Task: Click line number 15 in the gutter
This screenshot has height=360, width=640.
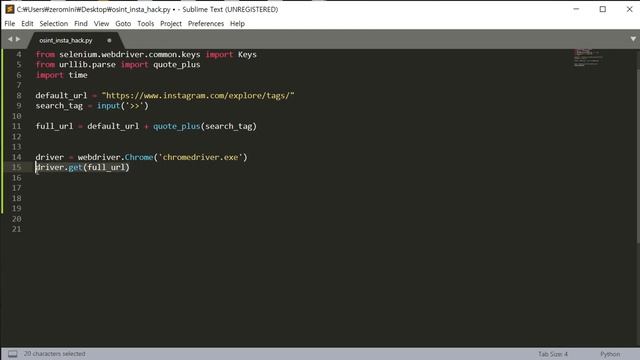Action: 16,167
